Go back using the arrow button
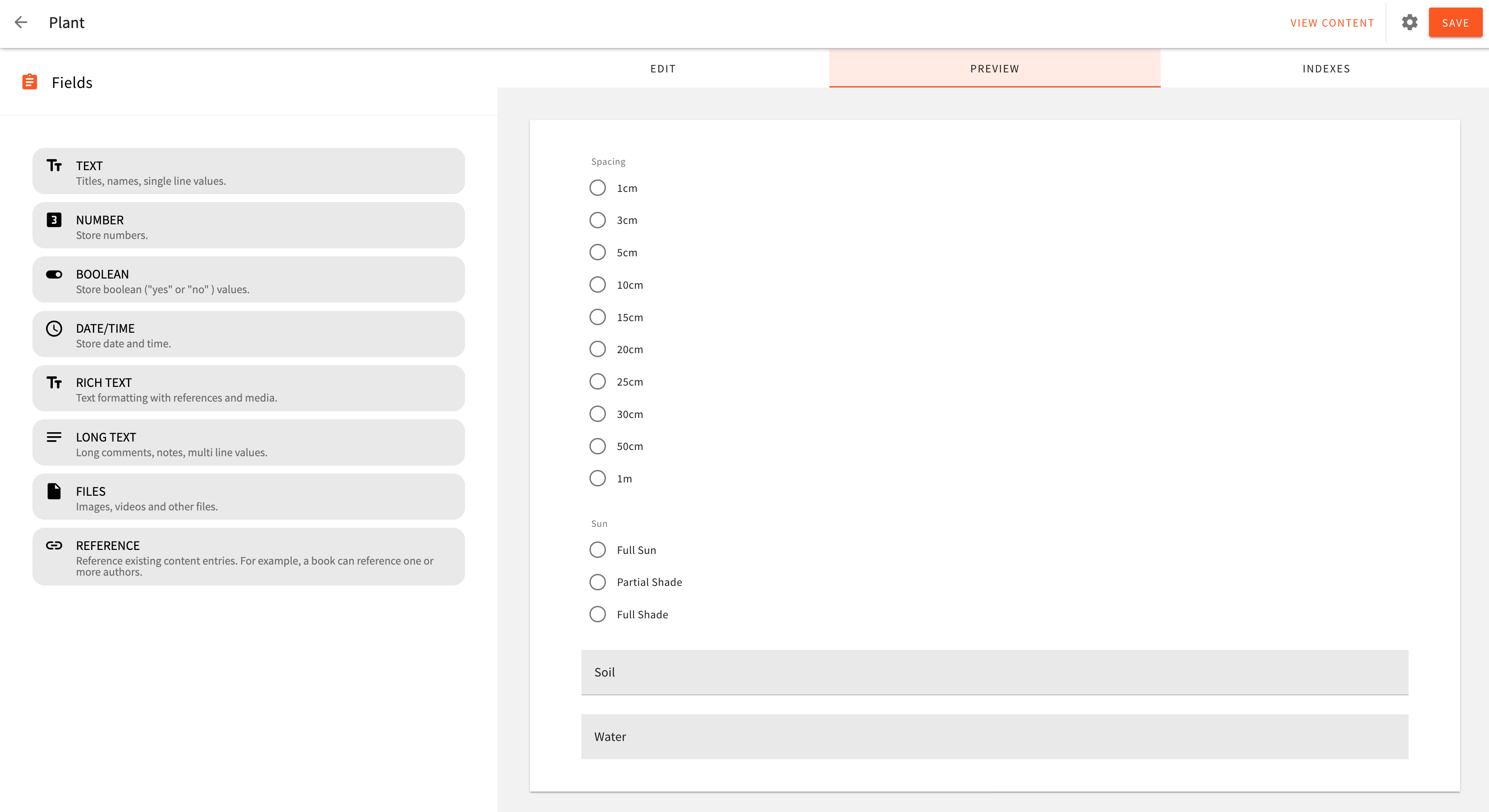Viewport: 1489px width, 812px height. pos(21,23)
